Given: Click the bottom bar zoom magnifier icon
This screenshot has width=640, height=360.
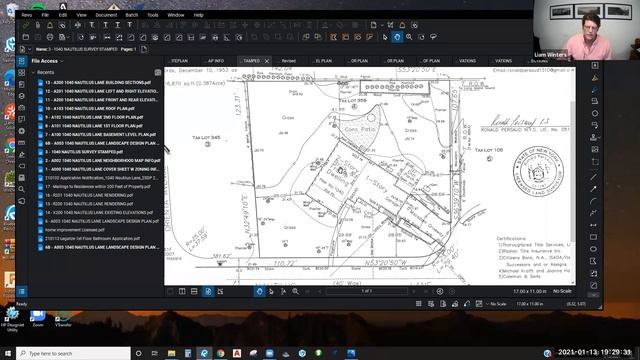Looking at the screenshot, I should (295, 291).
